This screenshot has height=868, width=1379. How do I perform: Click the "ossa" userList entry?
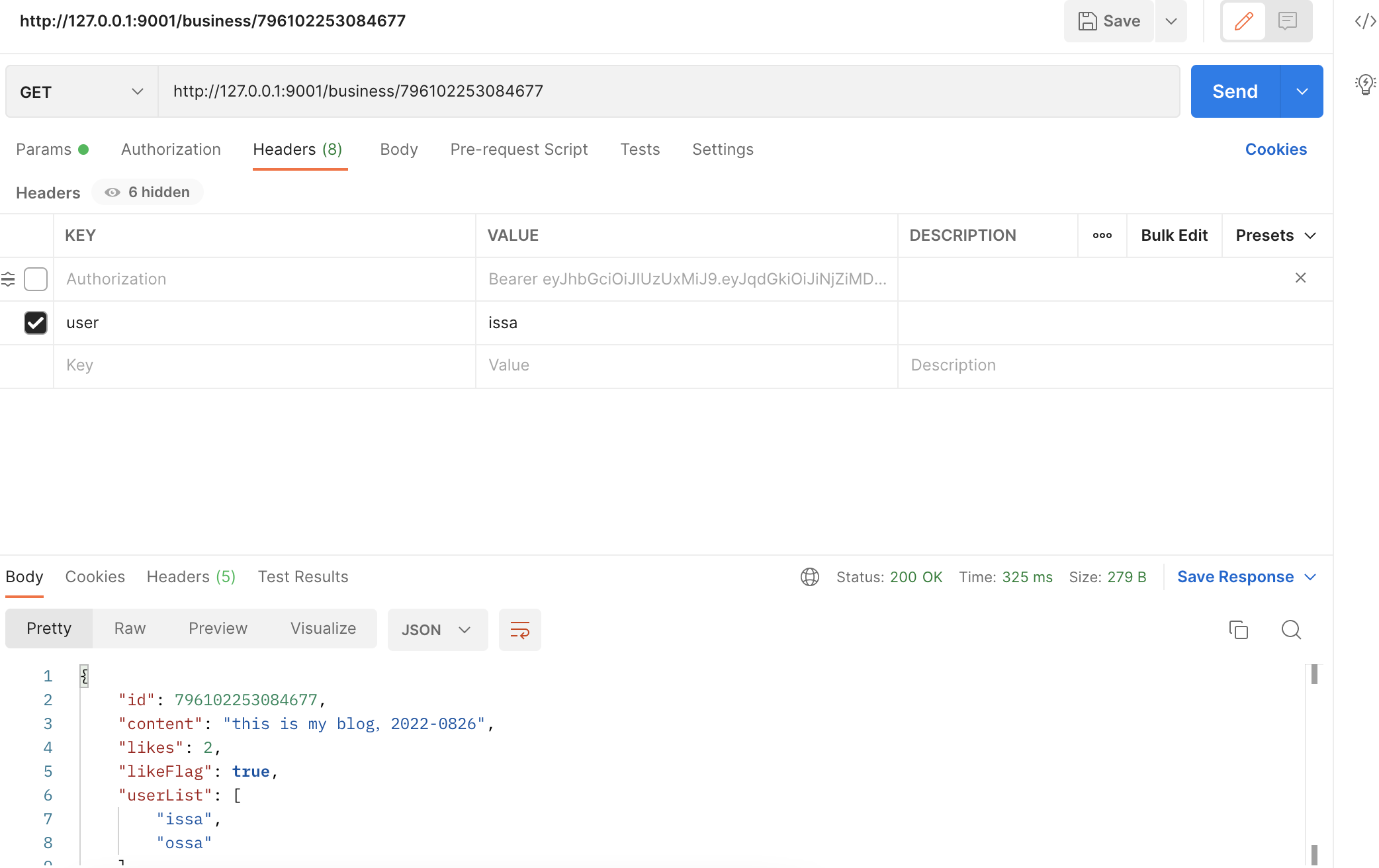(184, 843)
